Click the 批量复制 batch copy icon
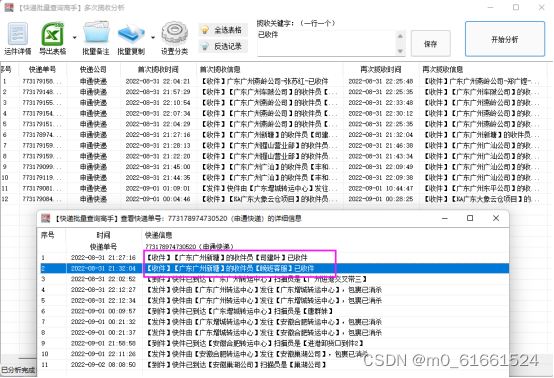554x378 pixels. coord(131,39)
